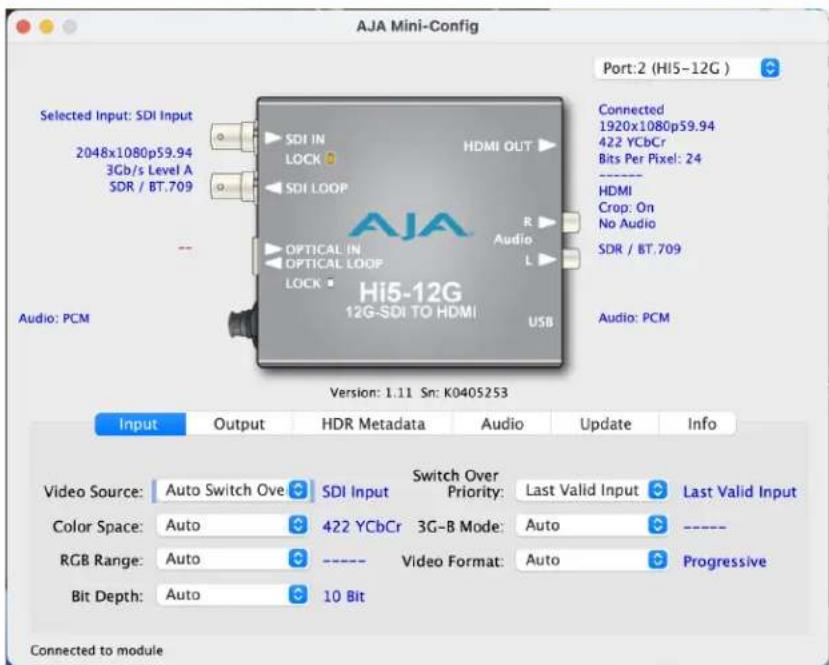The image size is (829, 665).
Task: Click the SDI LOCK indicator light
Action: tap(330, 159)
